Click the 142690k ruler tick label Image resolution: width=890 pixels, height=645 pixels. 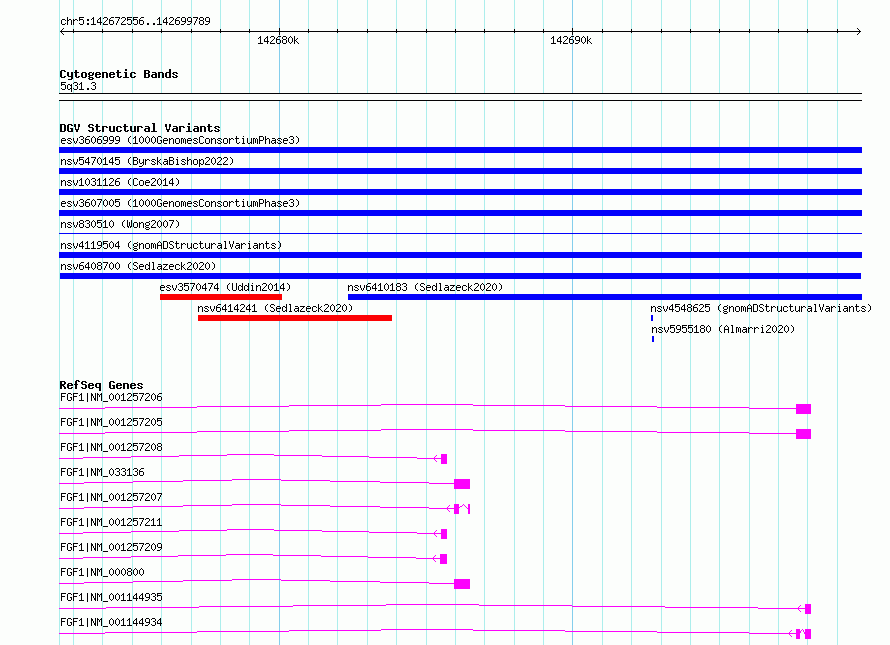571,40
